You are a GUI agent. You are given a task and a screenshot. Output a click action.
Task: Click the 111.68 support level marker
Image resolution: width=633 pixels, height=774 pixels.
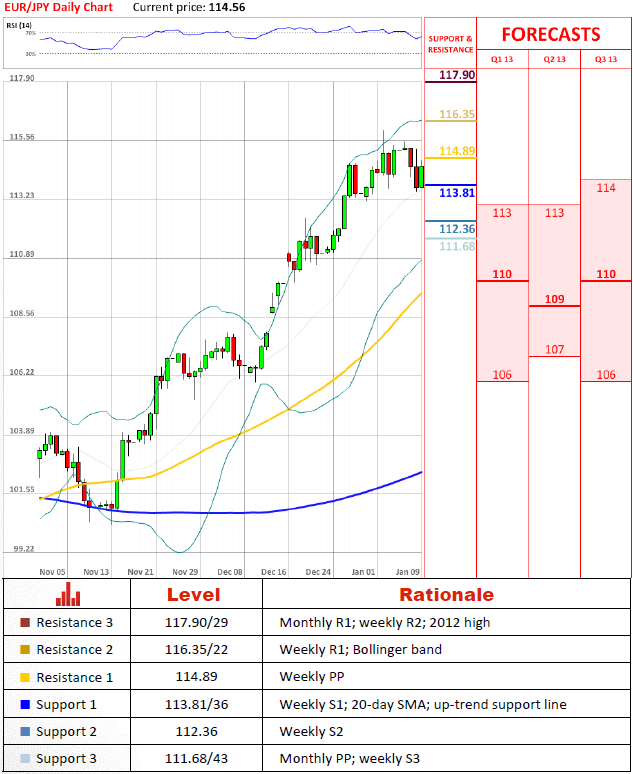point(457,246)
